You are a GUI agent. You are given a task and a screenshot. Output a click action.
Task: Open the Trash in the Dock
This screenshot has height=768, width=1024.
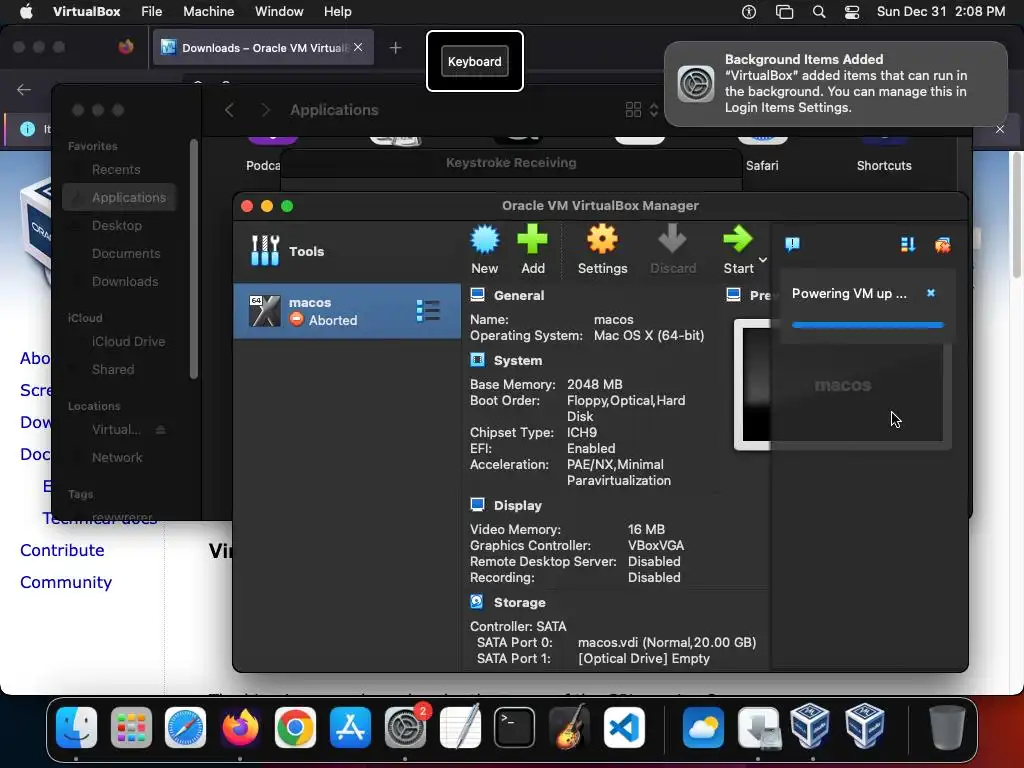click(946, 727)
